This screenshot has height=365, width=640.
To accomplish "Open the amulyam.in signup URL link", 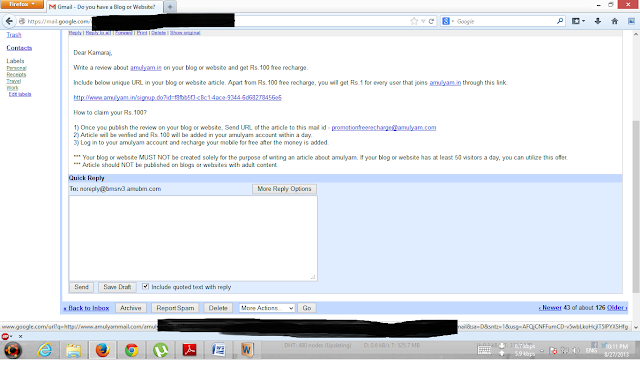I will pyautogui.click(x=178, y=98).
